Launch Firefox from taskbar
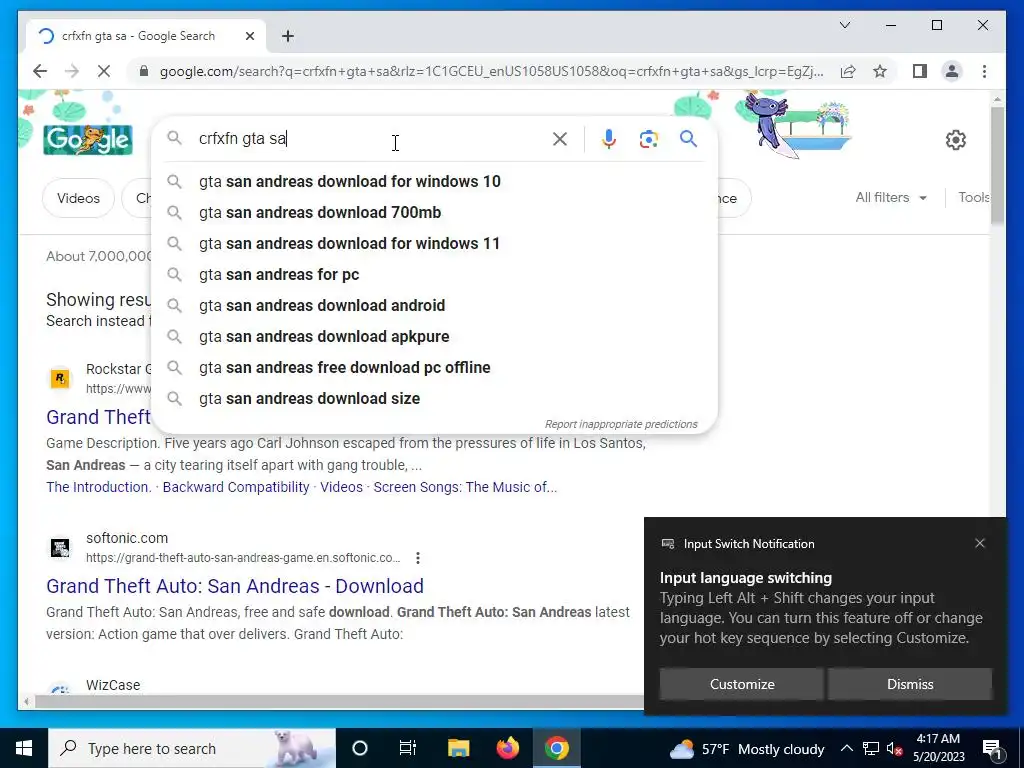Viewport: 1024px width, 768px height. [x=507, y=748]
